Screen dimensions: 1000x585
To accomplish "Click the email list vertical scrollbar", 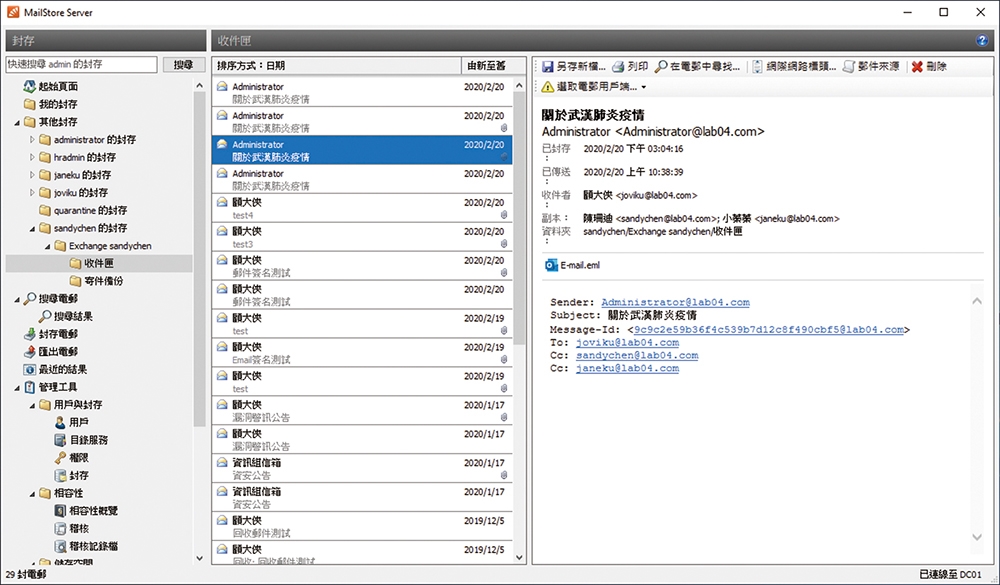I will pos(519,217).
